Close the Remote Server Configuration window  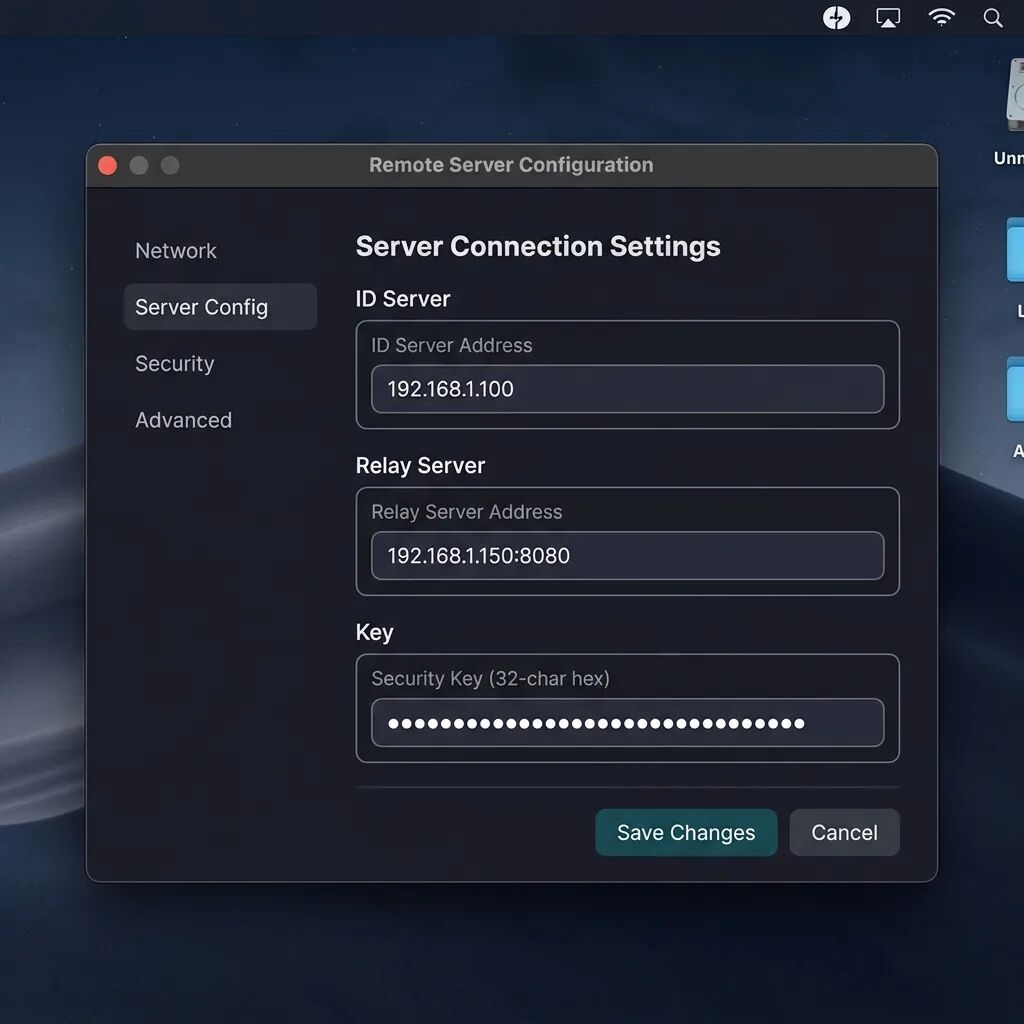click(x=108, y=166)
